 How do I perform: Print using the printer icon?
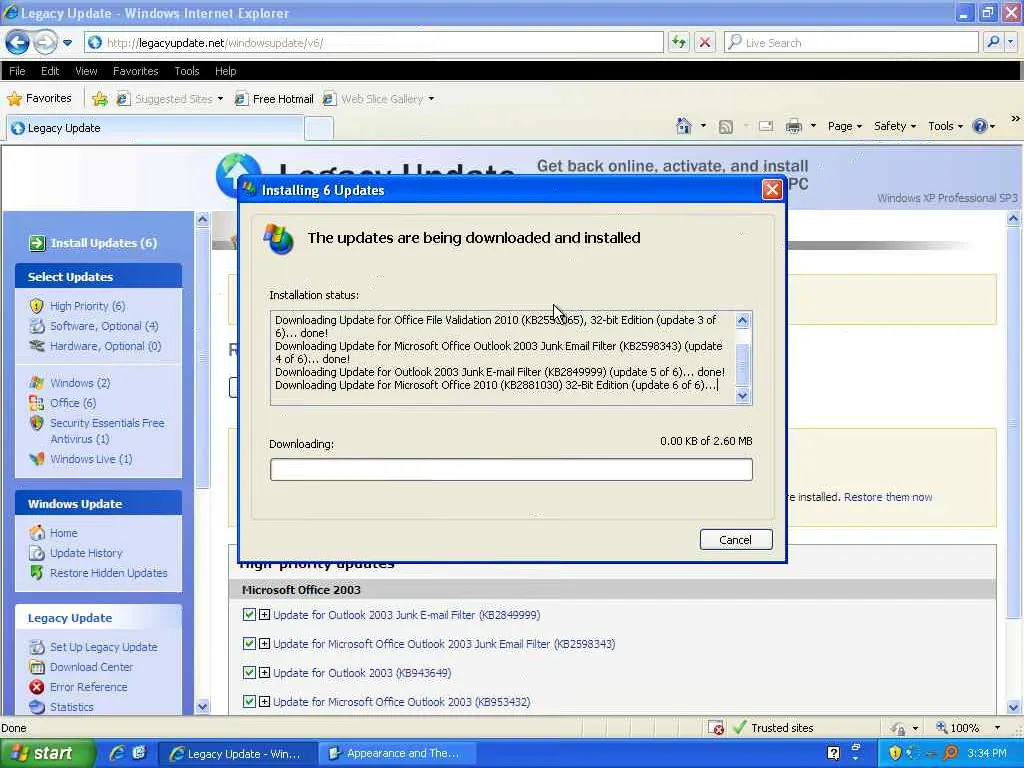point(793,126)
